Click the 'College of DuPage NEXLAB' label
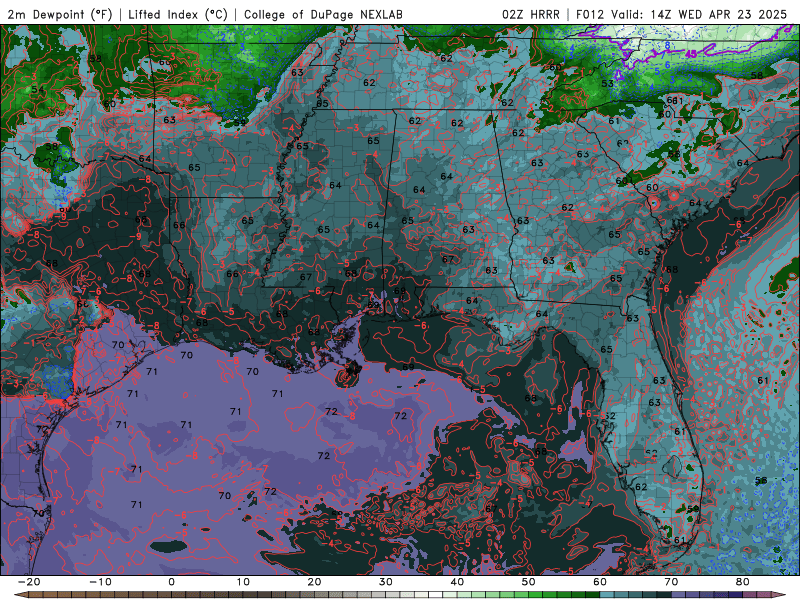The width and height of the screenshot is (800, 600). pos(323,14)
